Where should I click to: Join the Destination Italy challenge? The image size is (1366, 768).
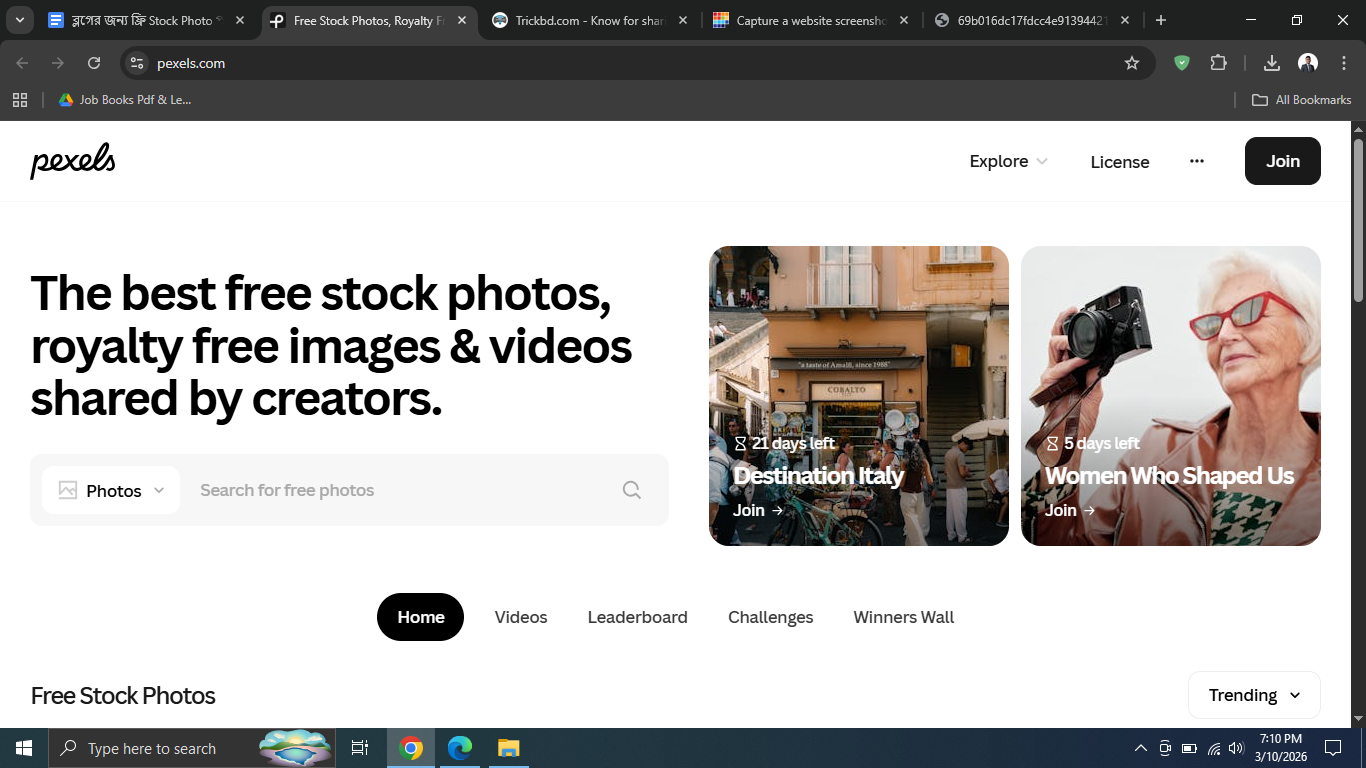[758, 510]
